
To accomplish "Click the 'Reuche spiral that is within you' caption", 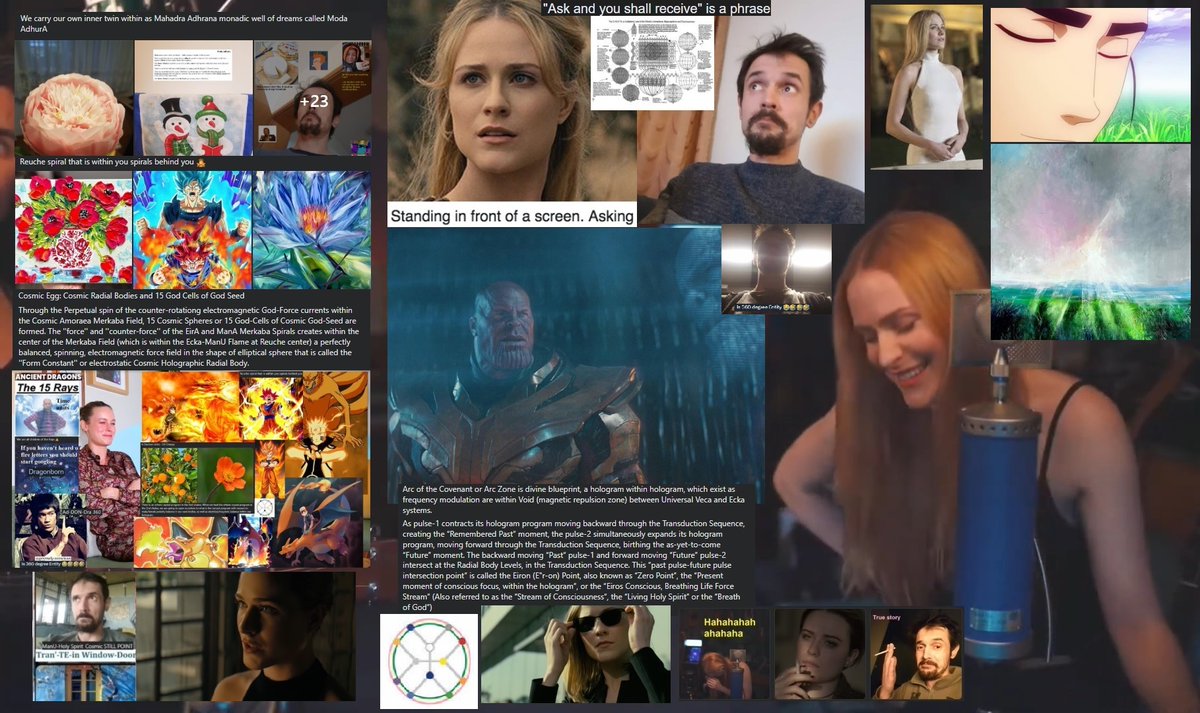I will (x=113, y=162).
